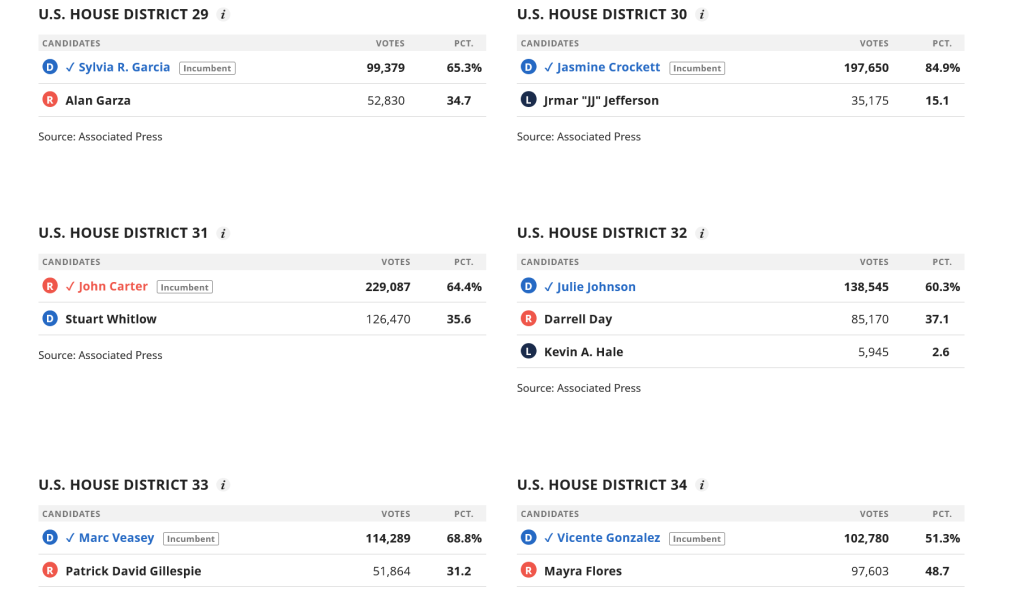Click the District 33 info icon
This screenshot has width=1024, height=598.
tap(223, 486)
